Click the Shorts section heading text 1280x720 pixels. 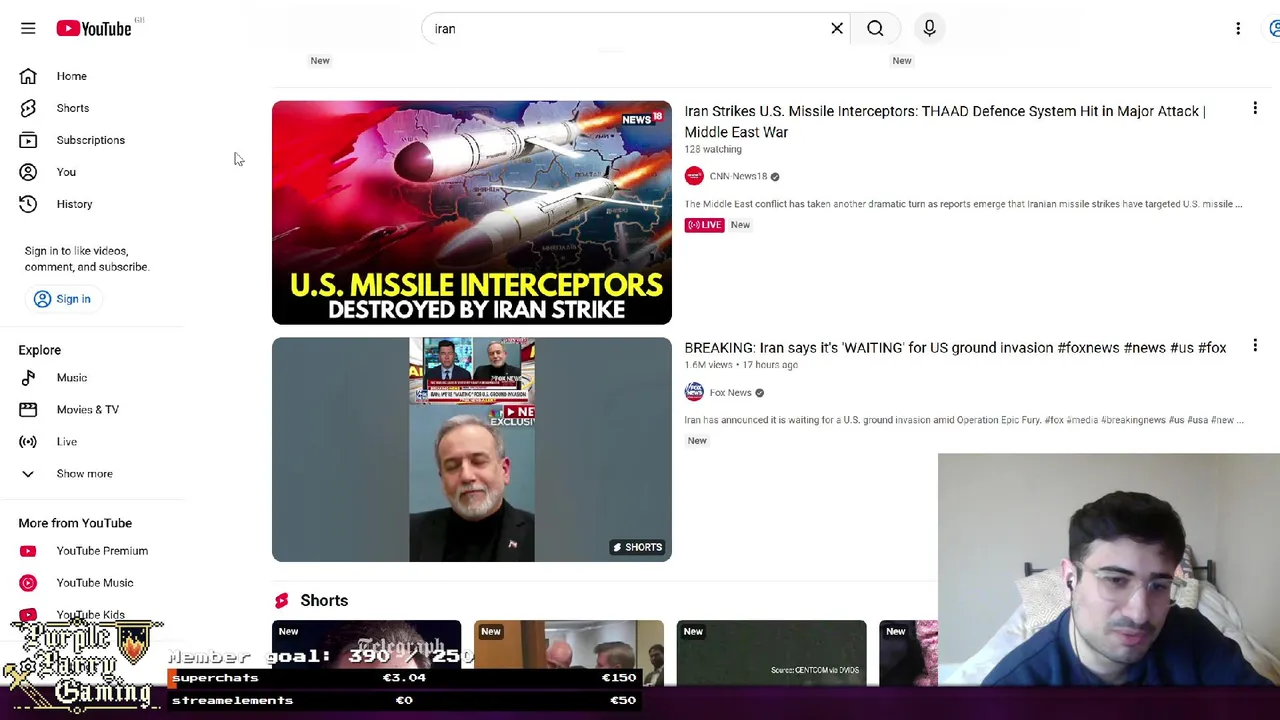click(x=324, y=601)
